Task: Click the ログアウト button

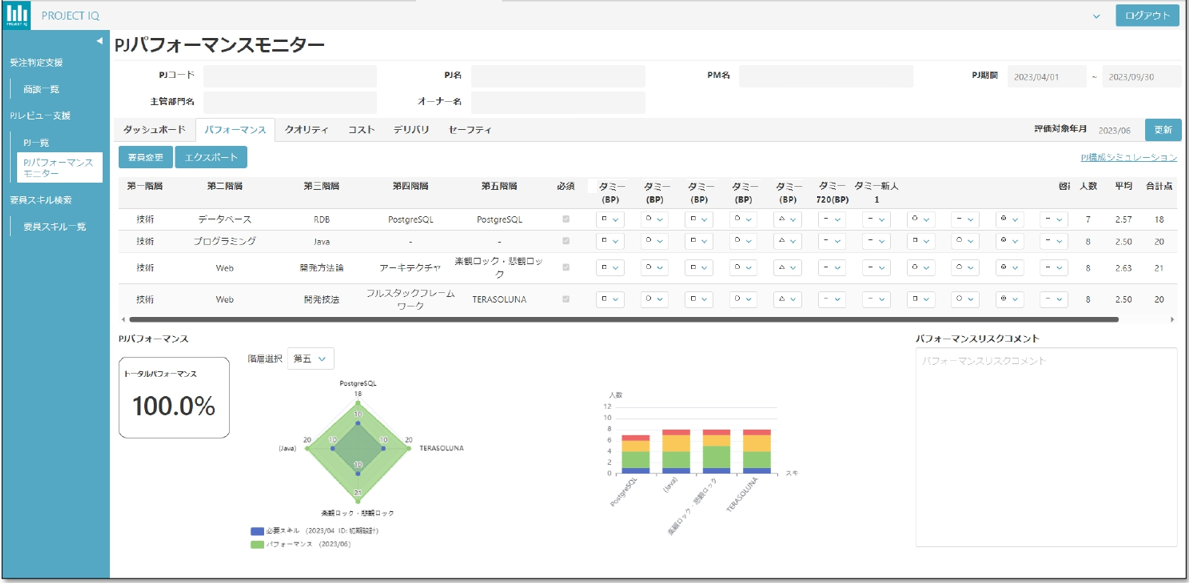Action: 1147,16
